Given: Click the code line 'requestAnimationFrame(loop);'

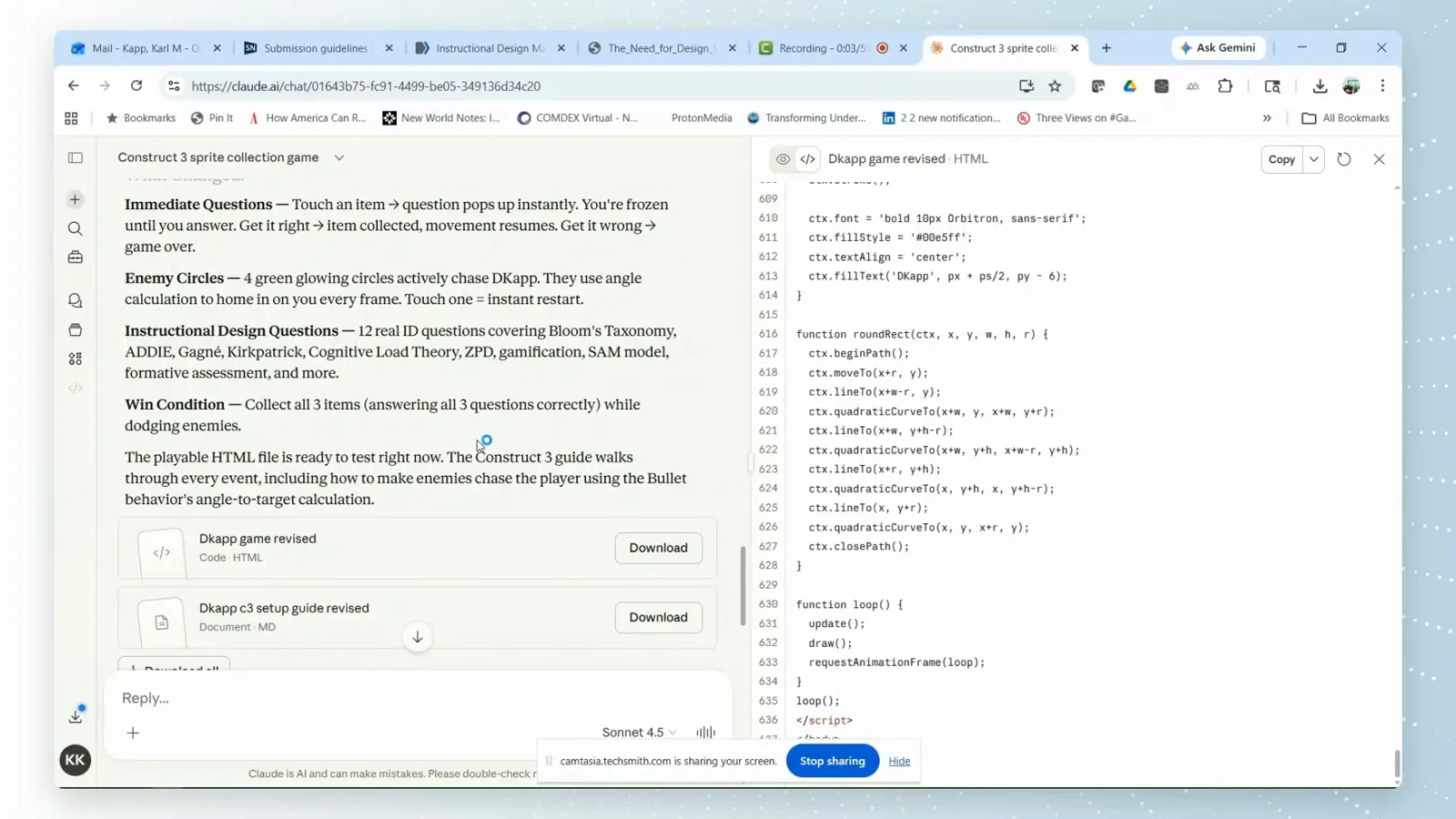Looking at the screenshot, I should pyautogui.click(x=896, y=662).
